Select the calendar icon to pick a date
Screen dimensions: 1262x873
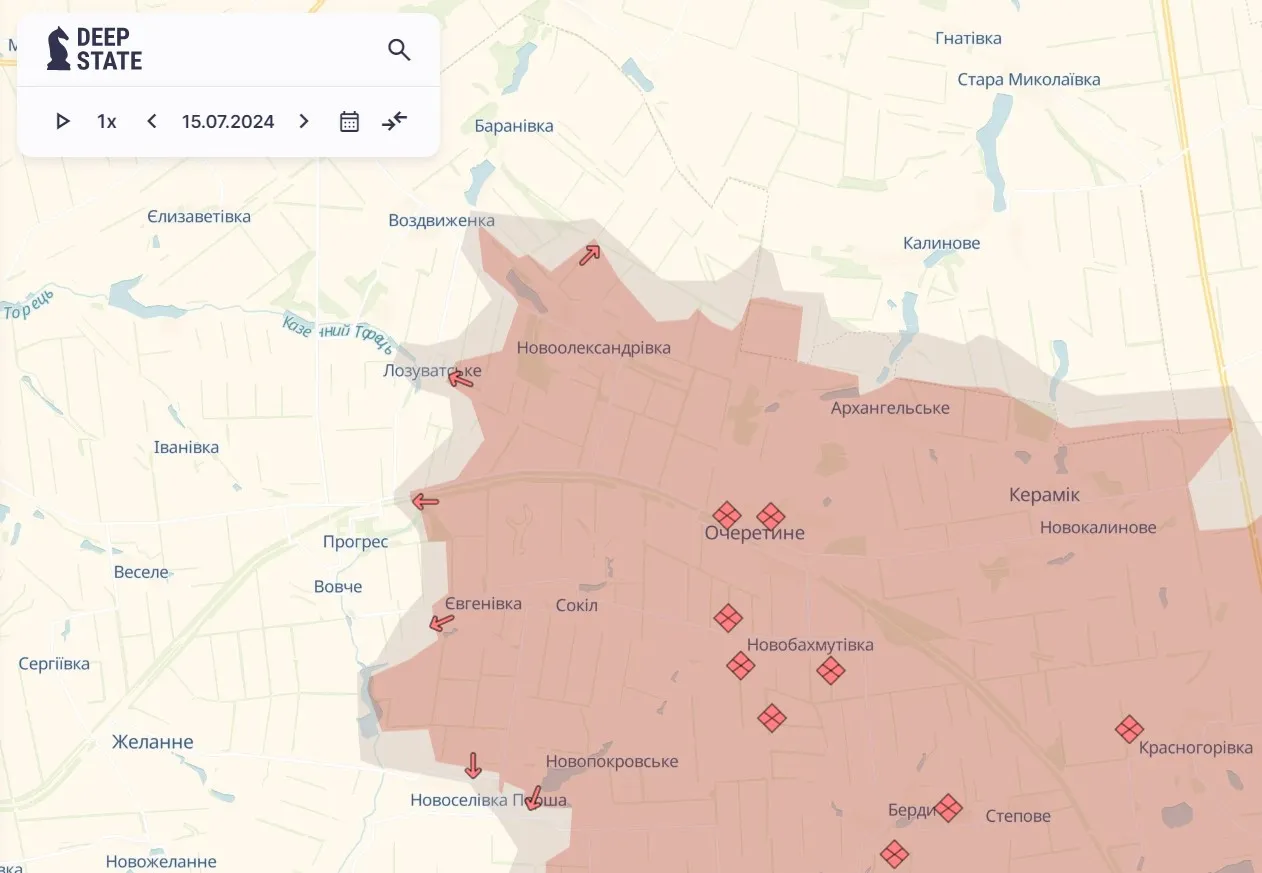tap(348, 121)
